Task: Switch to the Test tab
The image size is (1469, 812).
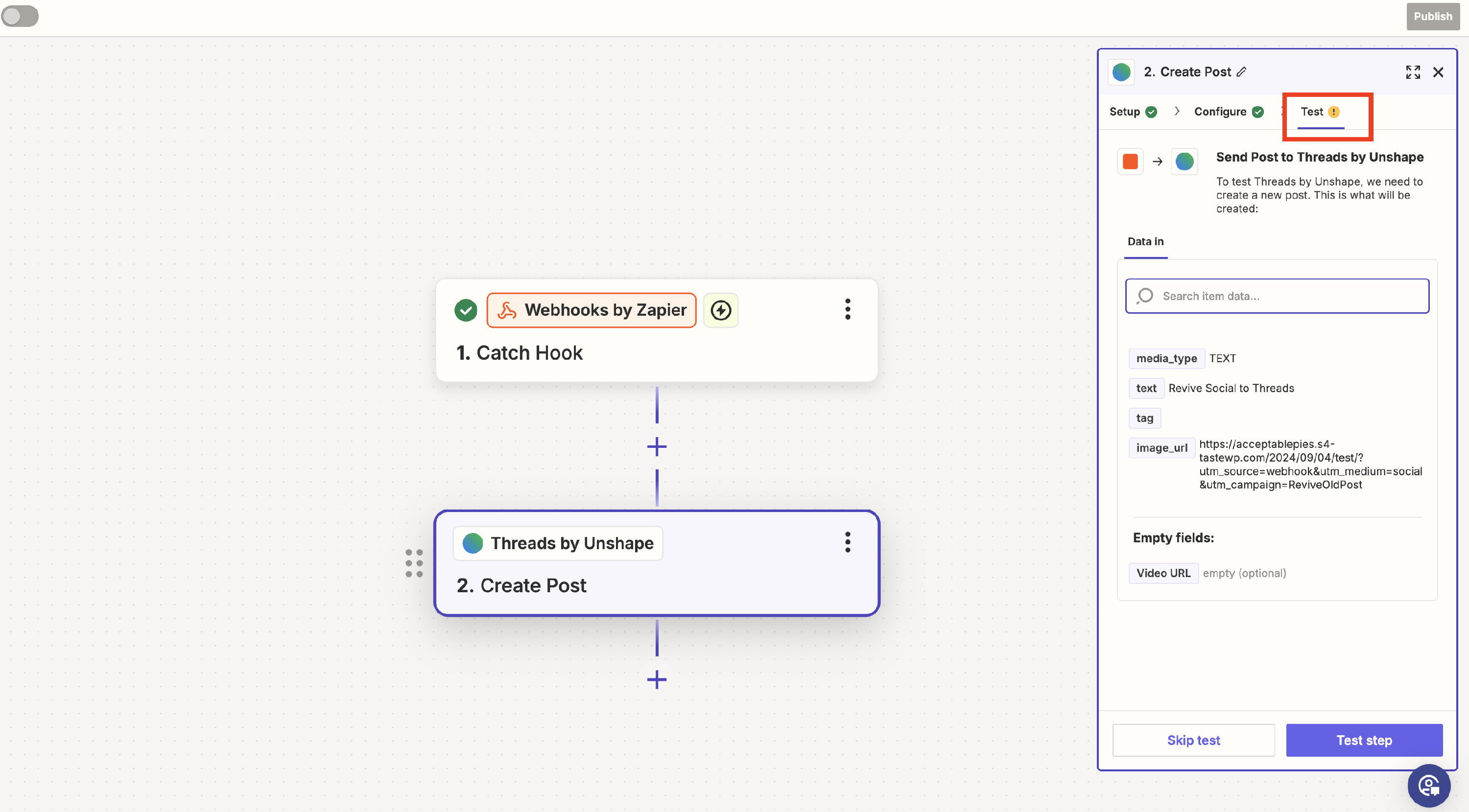Action: click(1320, 112)
